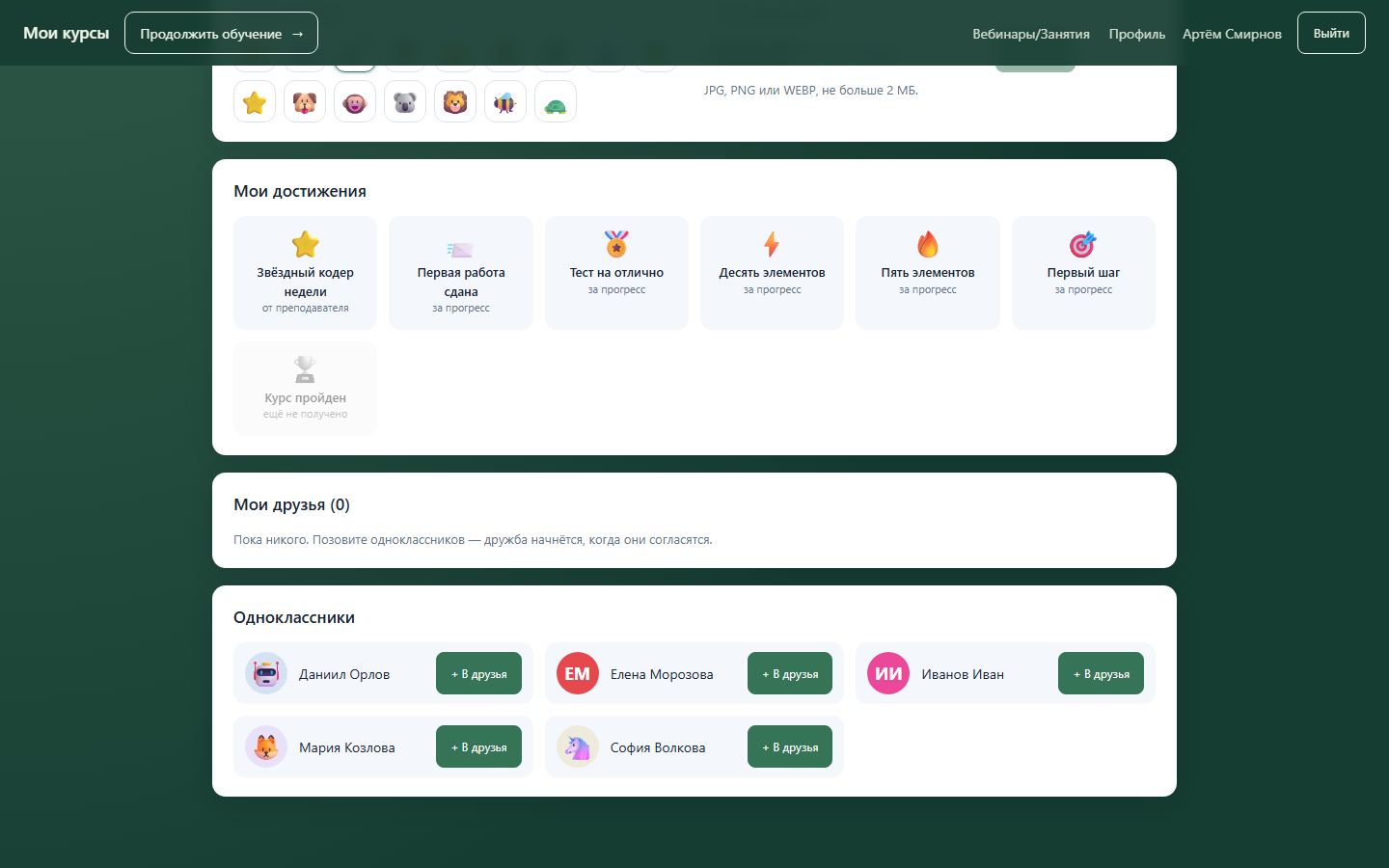Click the name Мария Козлова
The image size is (1389, 868).
coord(347,747)
